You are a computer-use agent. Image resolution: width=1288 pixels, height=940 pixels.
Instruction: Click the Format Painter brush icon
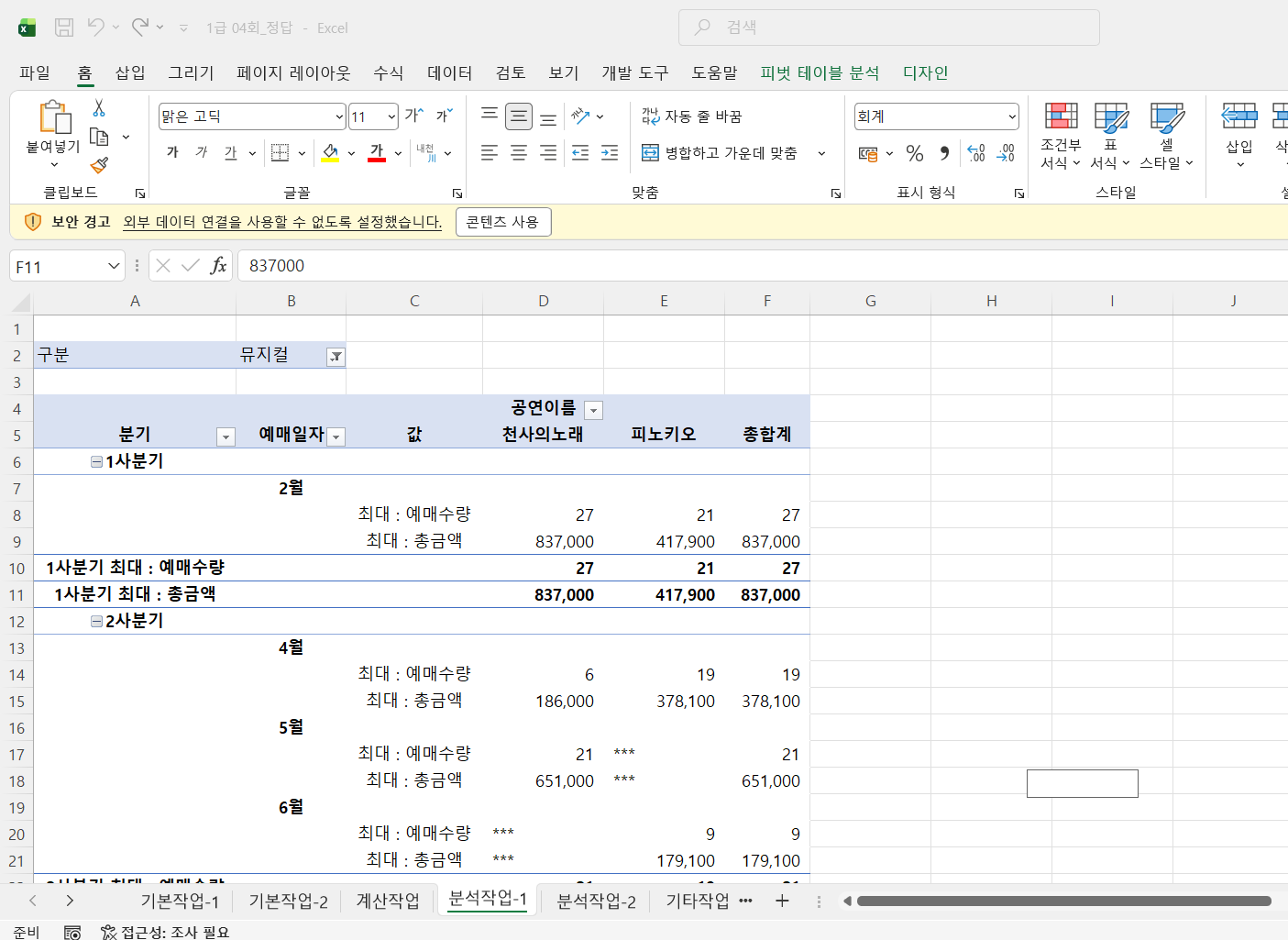click(99, 165)
